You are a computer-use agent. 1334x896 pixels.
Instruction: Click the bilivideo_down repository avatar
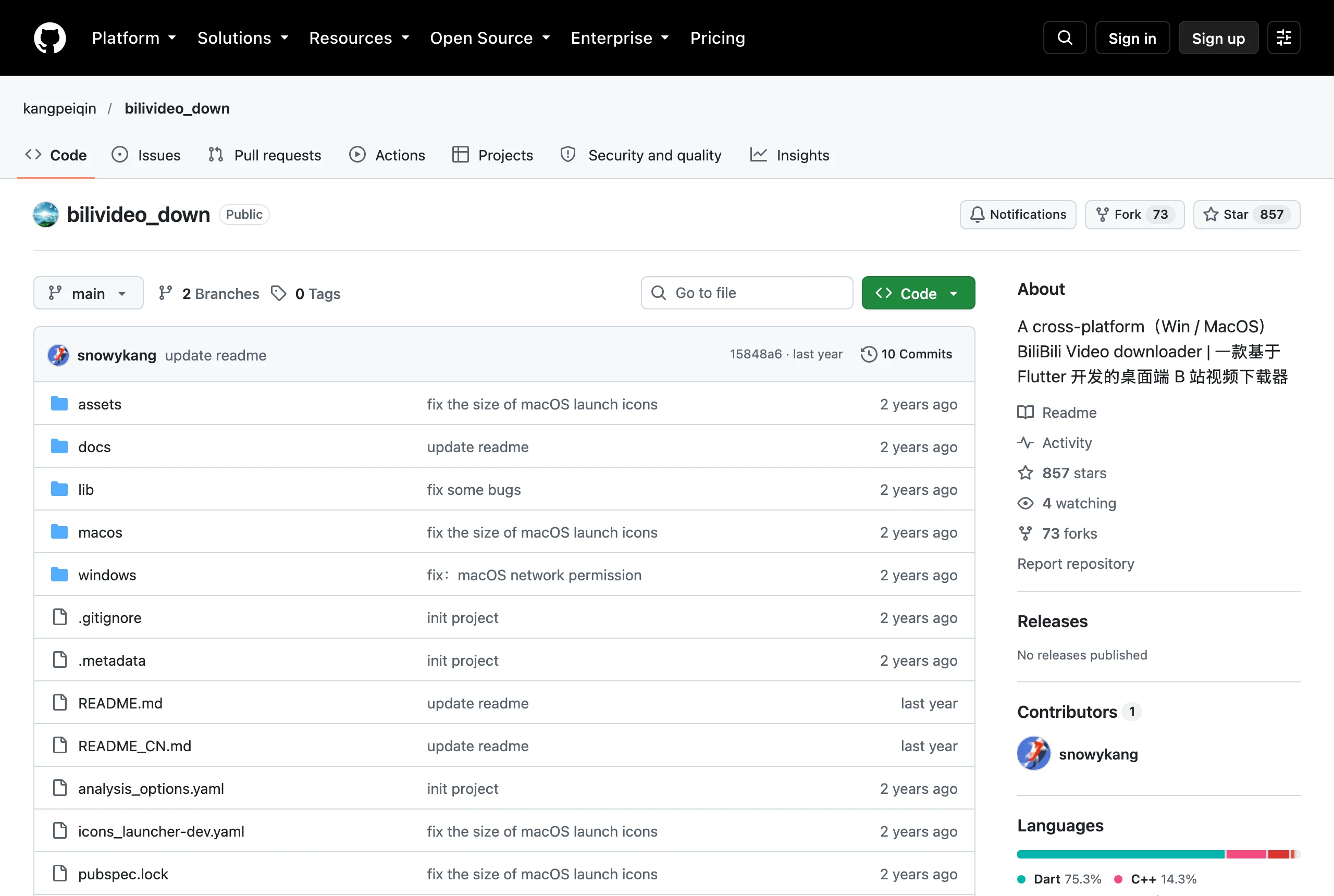coord(46,214)
